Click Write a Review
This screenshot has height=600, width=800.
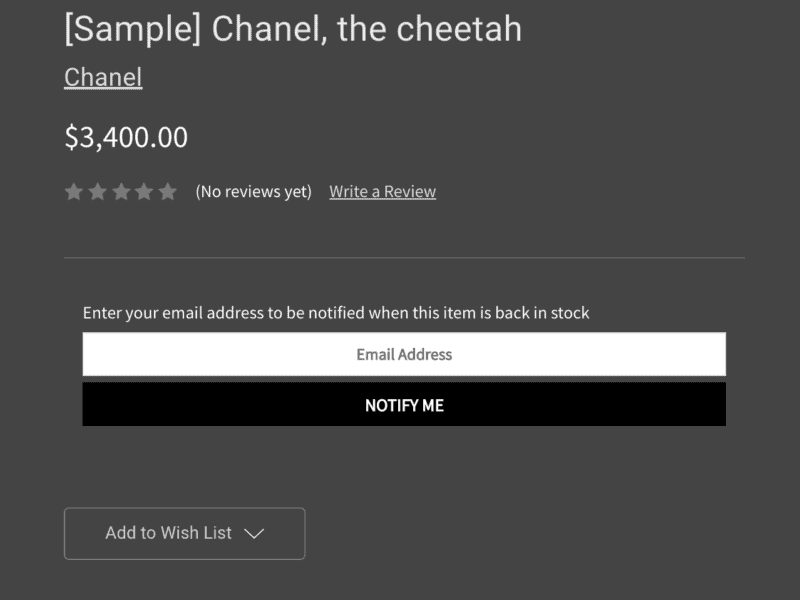pyautogui.click(x=382, y=191)
